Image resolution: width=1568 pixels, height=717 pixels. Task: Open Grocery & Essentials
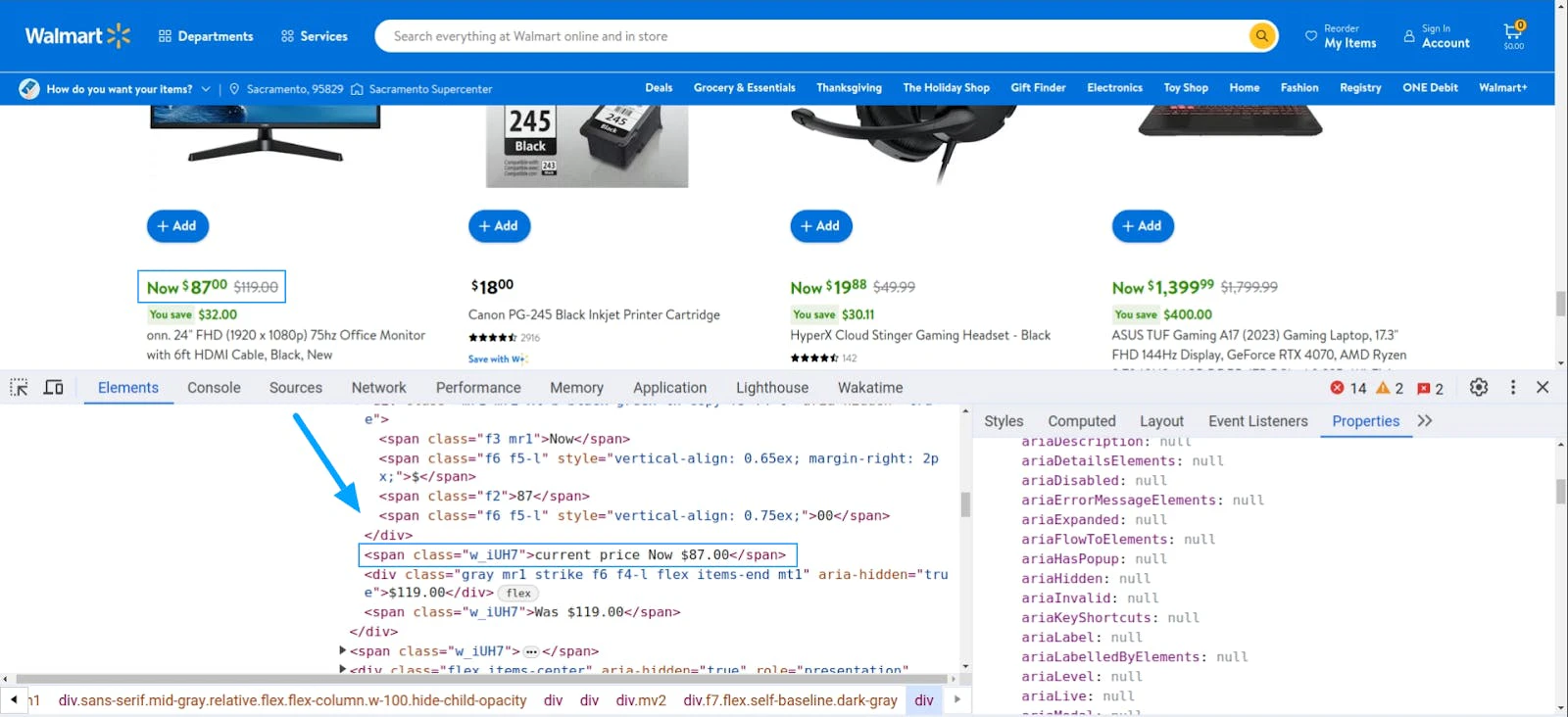coord(745,88)
